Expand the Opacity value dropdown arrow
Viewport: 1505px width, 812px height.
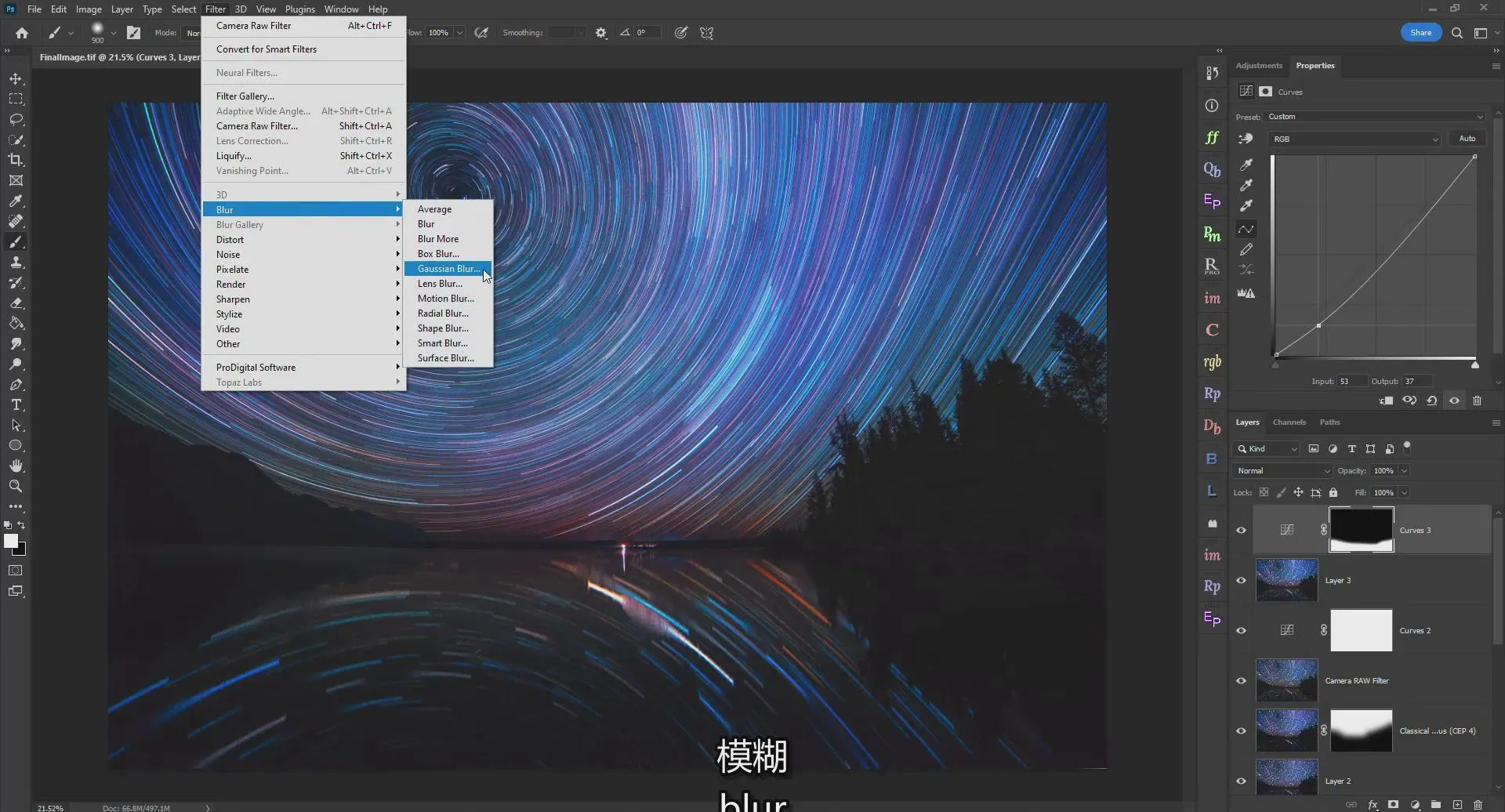tap(1404, 471)
